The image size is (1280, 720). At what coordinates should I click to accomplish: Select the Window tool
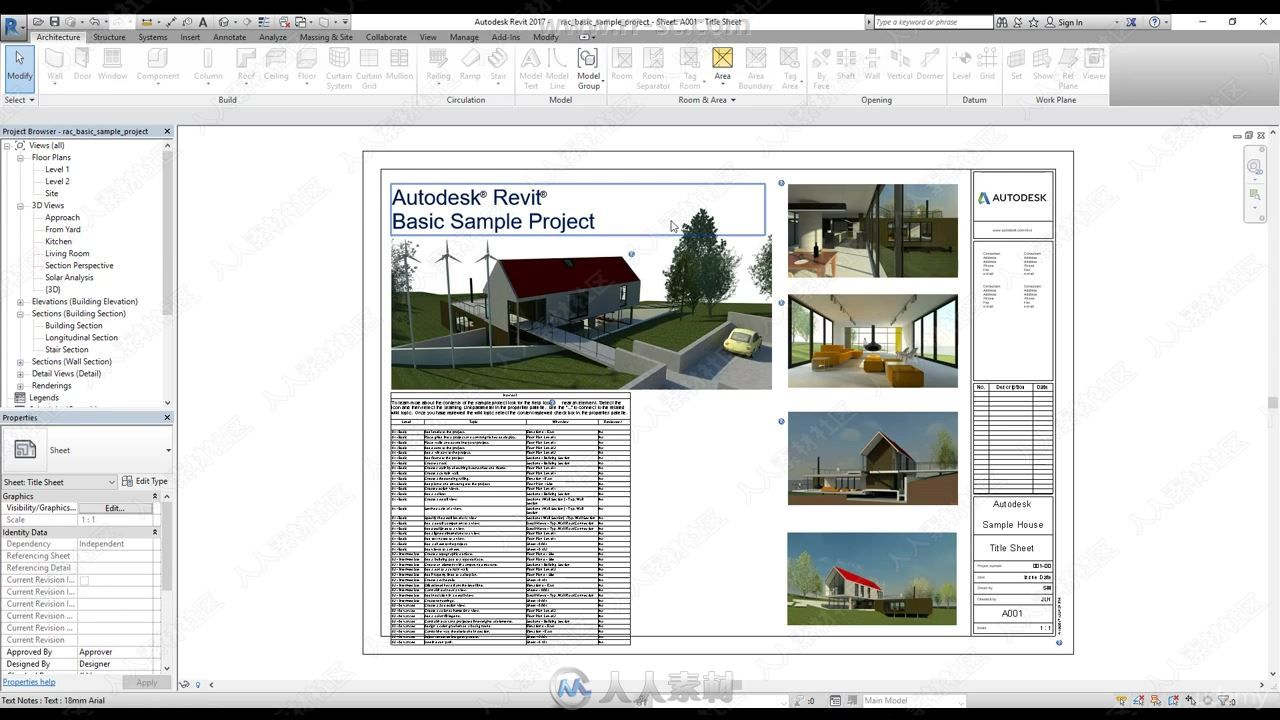pyautogui.click(x=112, y=65)
